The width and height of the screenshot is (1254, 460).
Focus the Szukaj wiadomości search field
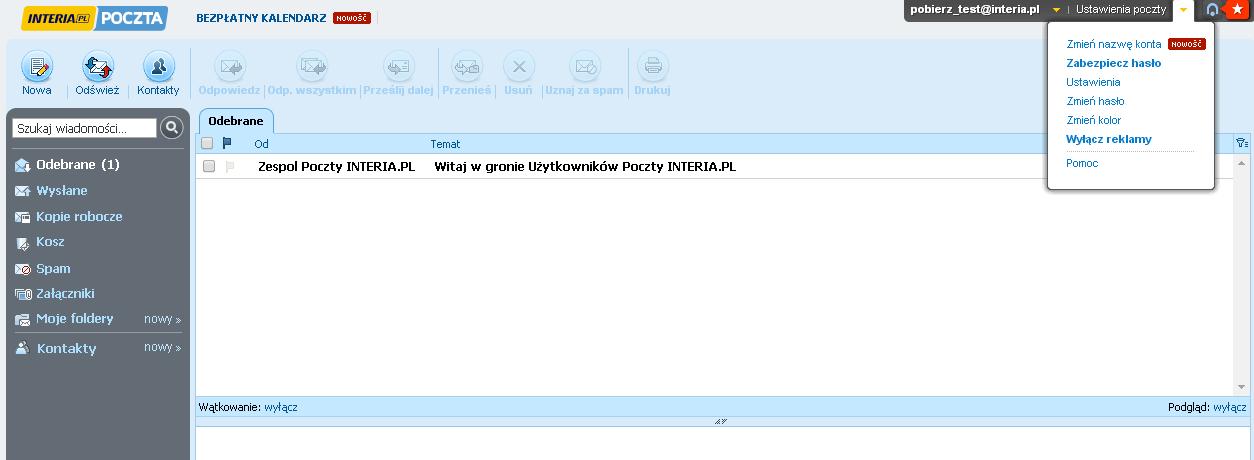coord(84,128)
